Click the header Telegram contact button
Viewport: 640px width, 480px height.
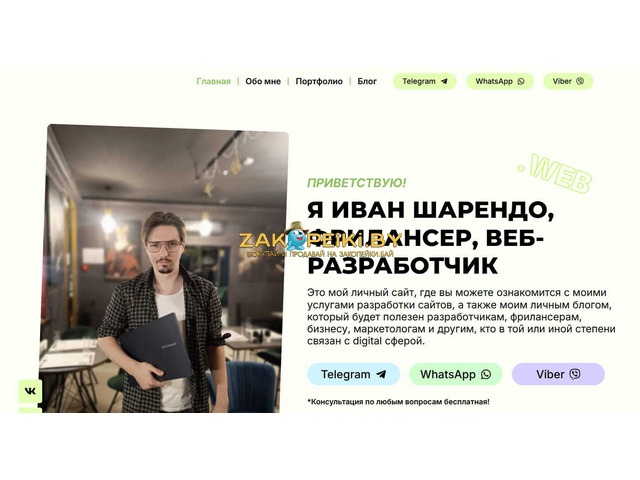[424, 81]
